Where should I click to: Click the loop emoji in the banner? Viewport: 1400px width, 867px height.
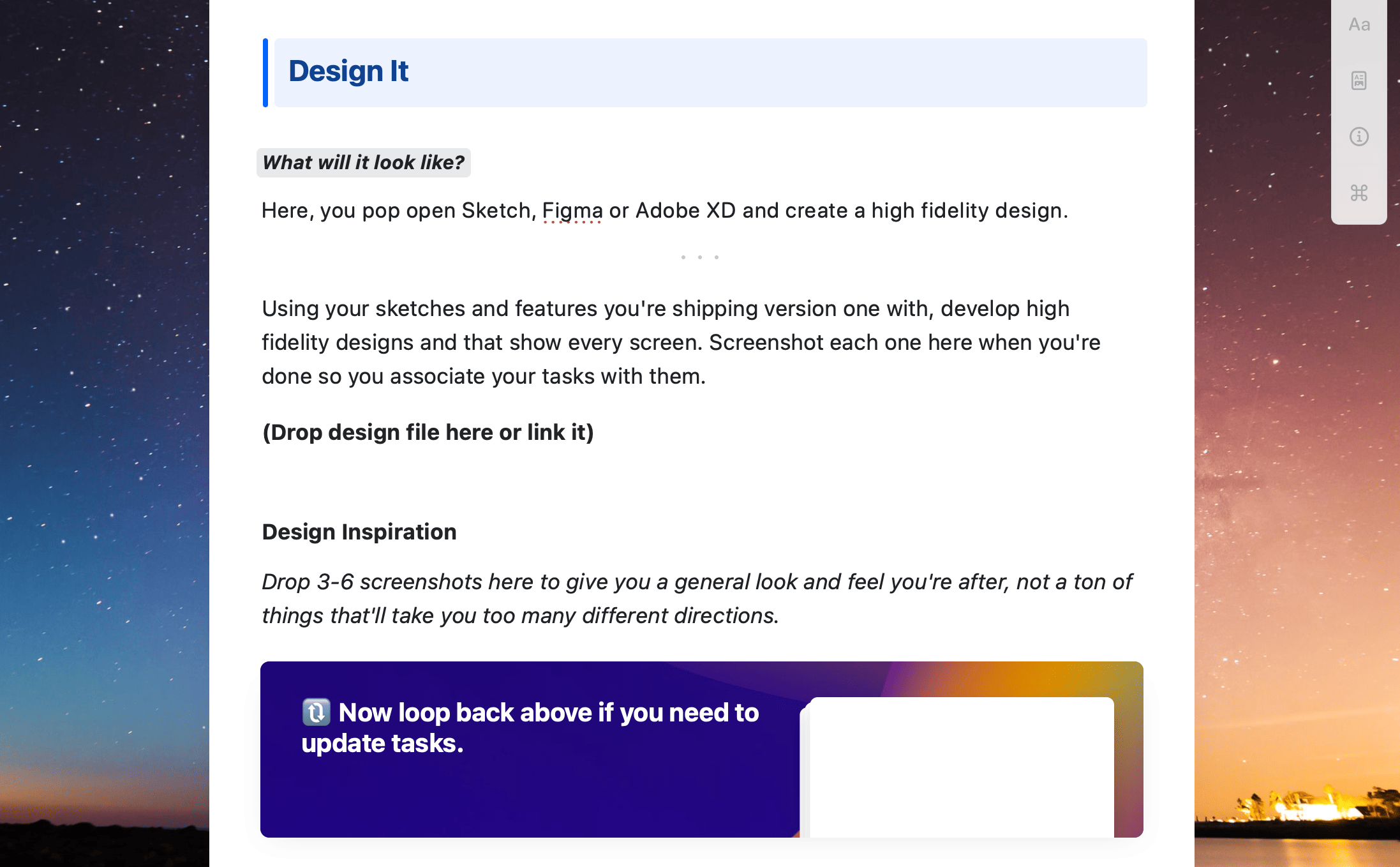316,712
